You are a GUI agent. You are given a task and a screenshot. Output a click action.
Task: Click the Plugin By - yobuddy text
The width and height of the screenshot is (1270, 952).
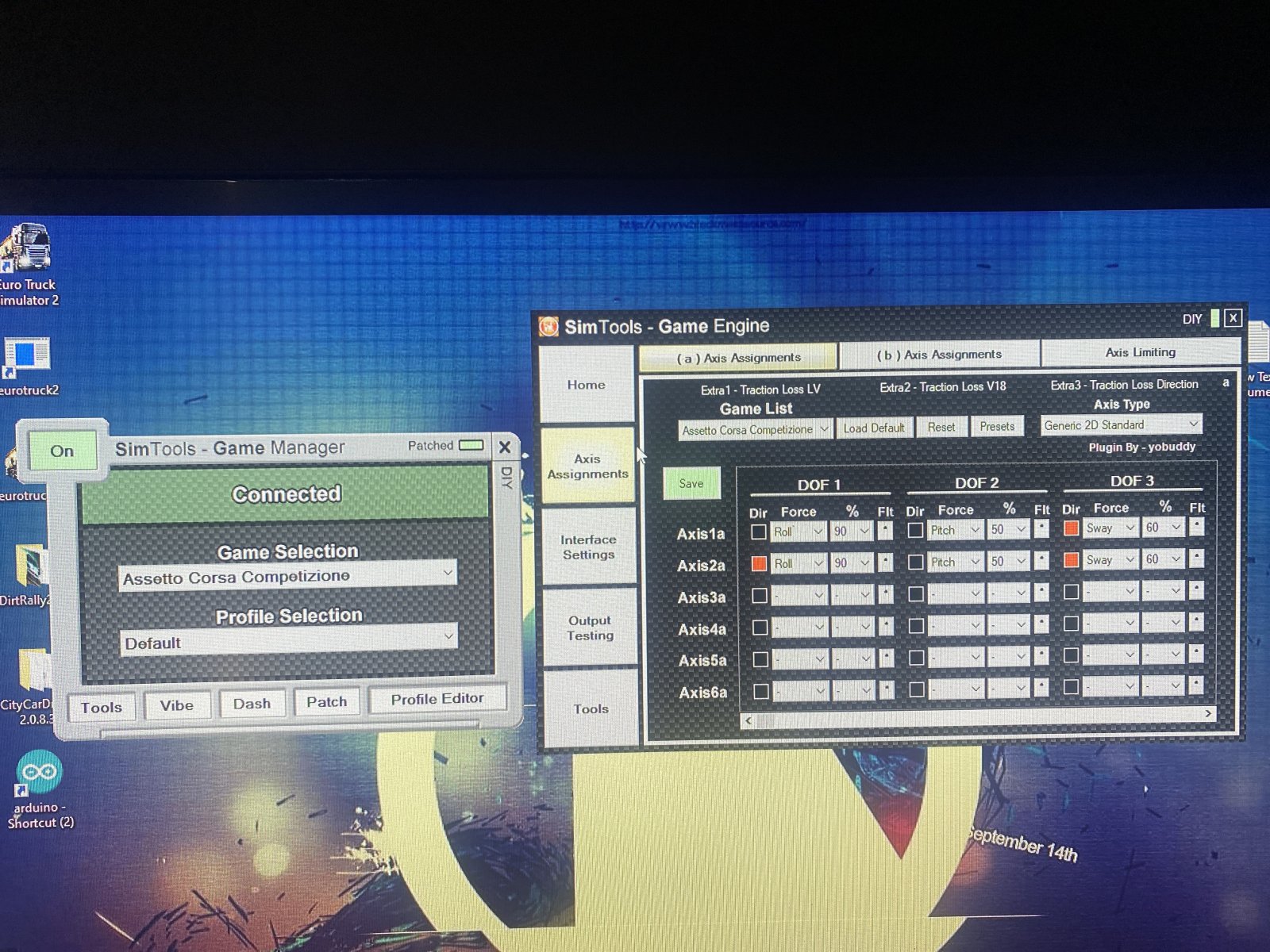click(1141, 447)
